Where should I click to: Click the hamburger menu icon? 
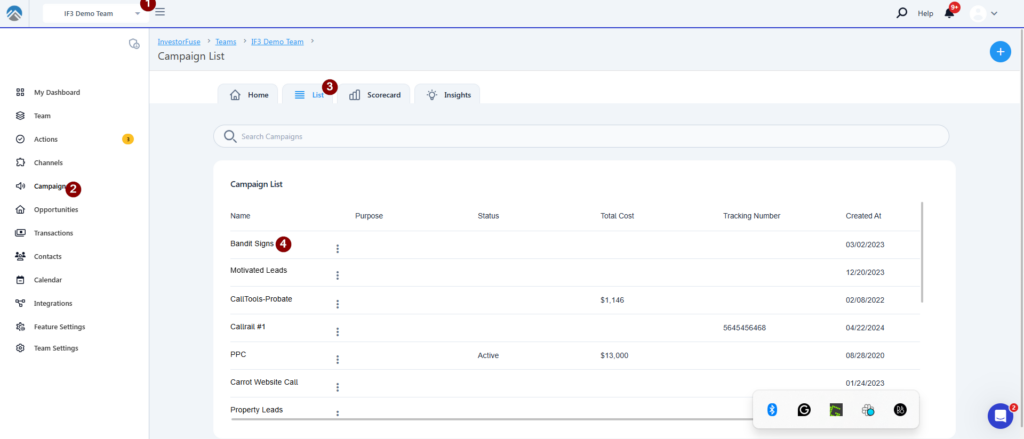point(160,13)
